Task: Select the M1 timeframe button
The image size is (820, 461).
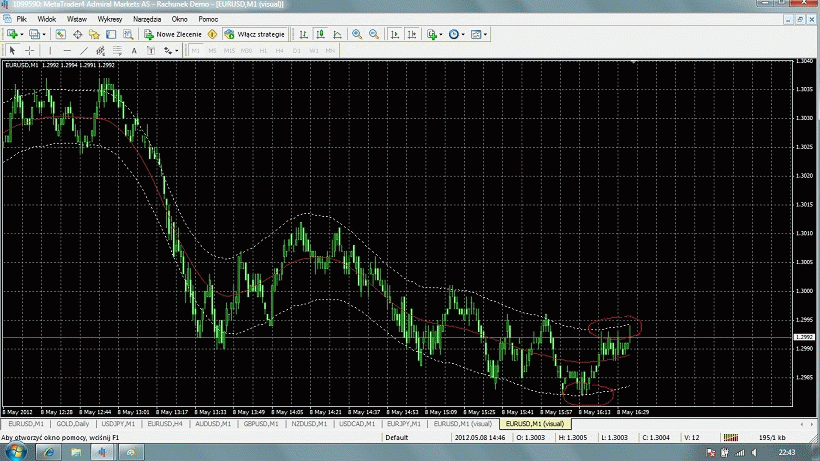Action: pyautogui.click(x=196, y=51)
